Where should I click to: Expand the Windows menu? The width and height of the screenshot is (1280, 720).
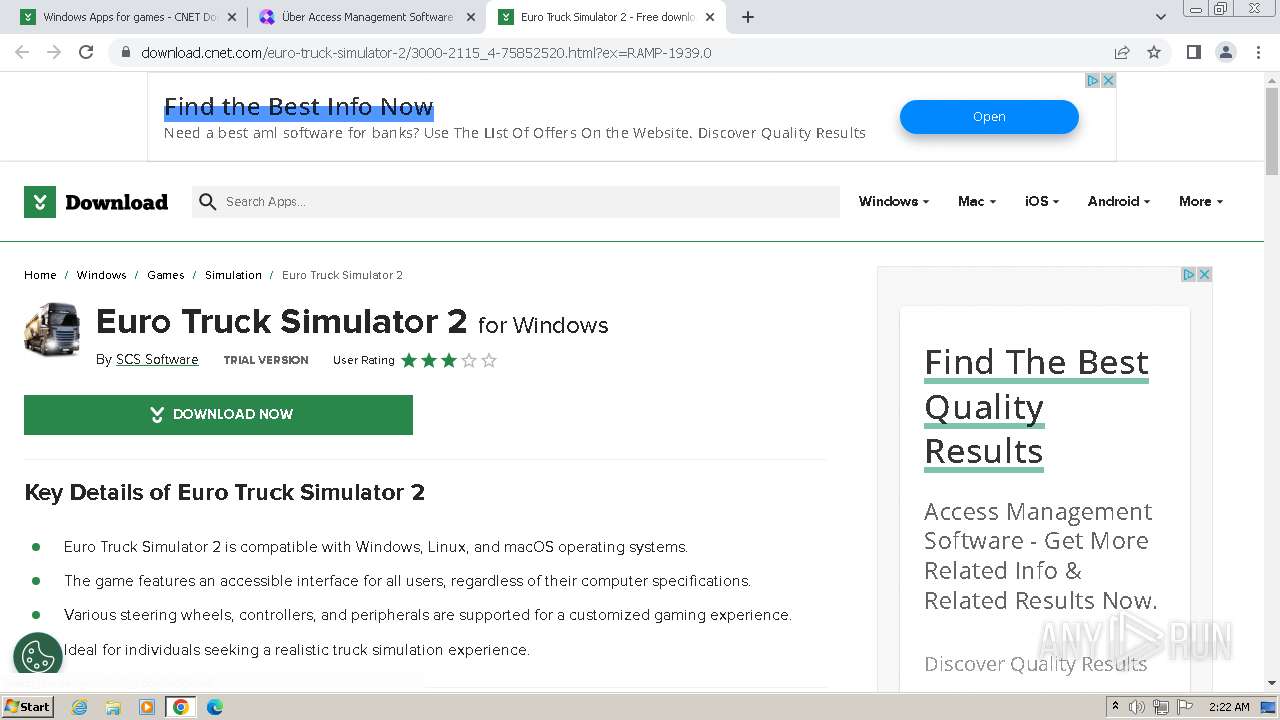894,201
